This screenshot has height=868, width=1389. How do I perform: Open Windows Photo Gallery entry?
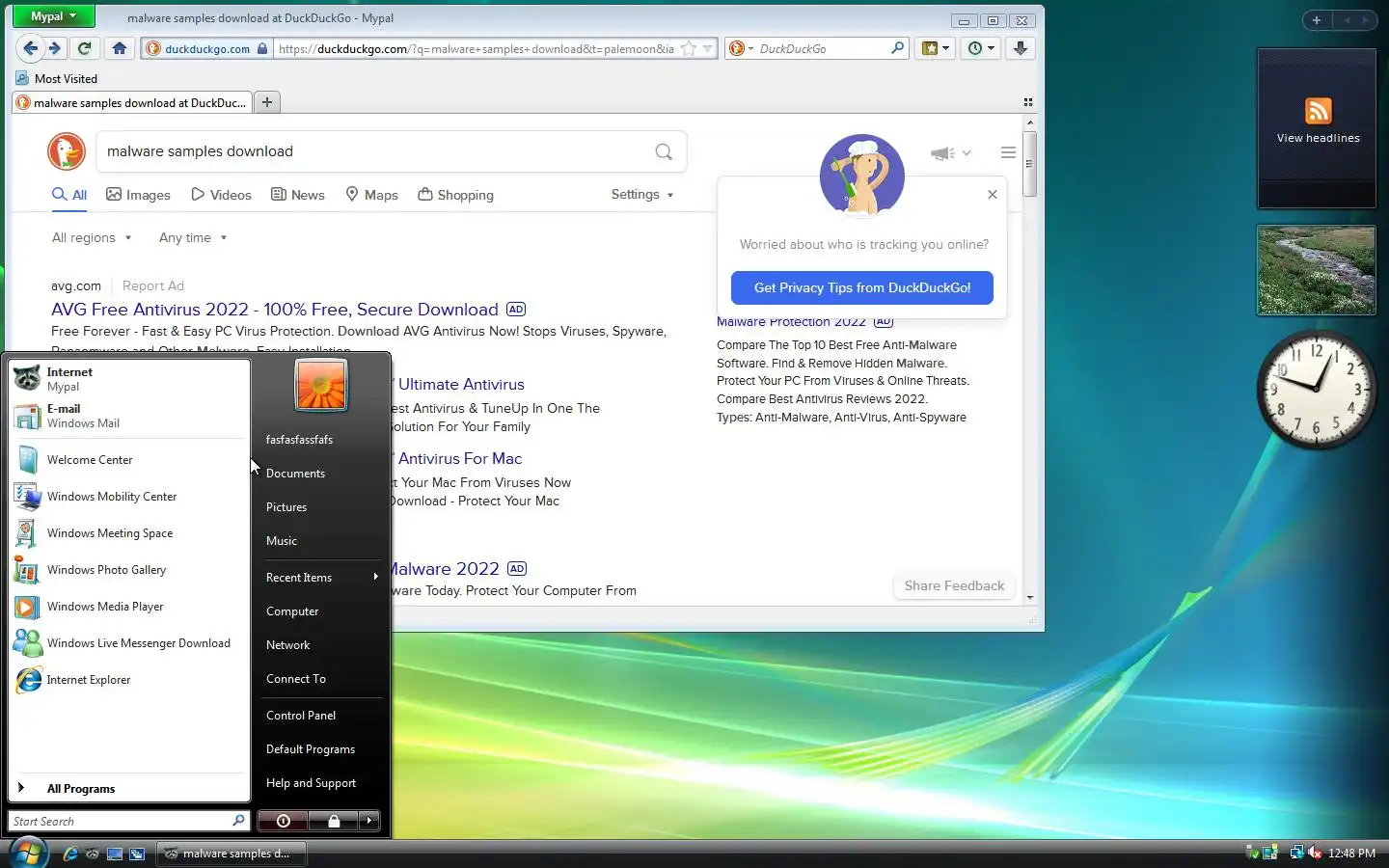[x=129, y=570]
